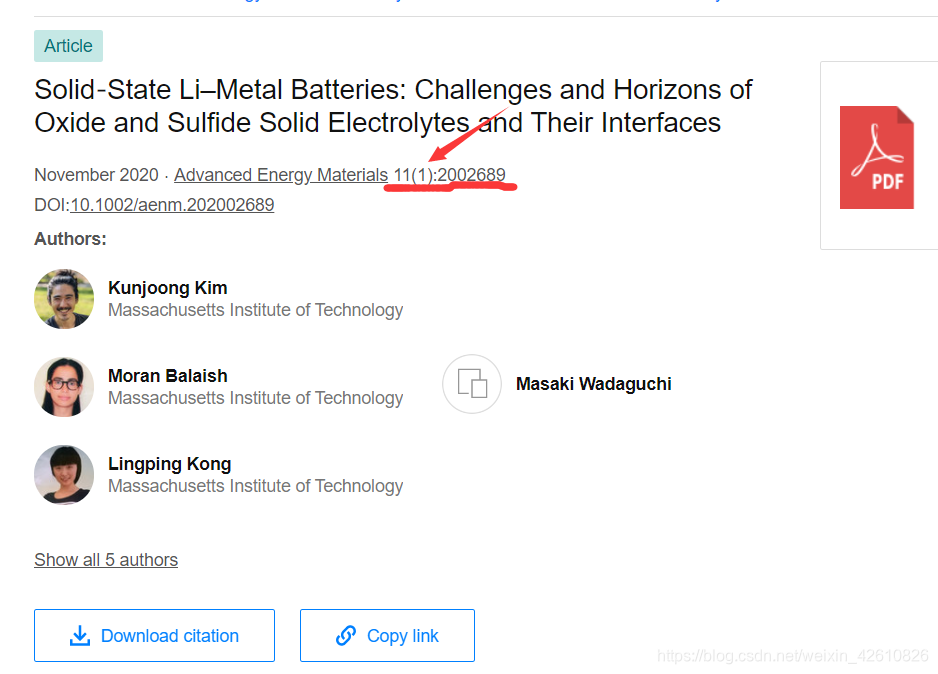Open the Masaki Wadaguchi author name link

click(594, 384)
